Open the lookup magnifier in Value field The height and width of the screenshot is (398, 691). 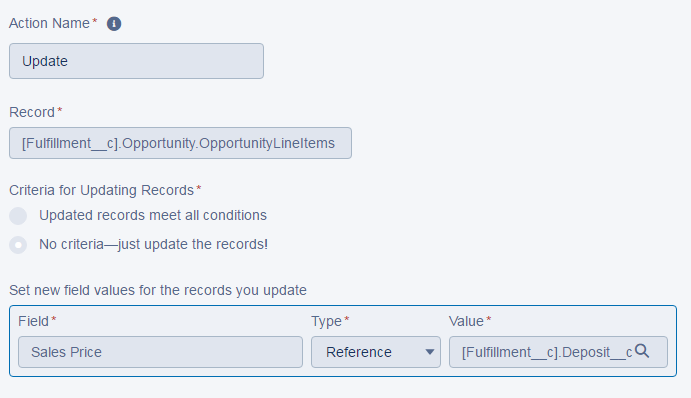pos(642,351)
